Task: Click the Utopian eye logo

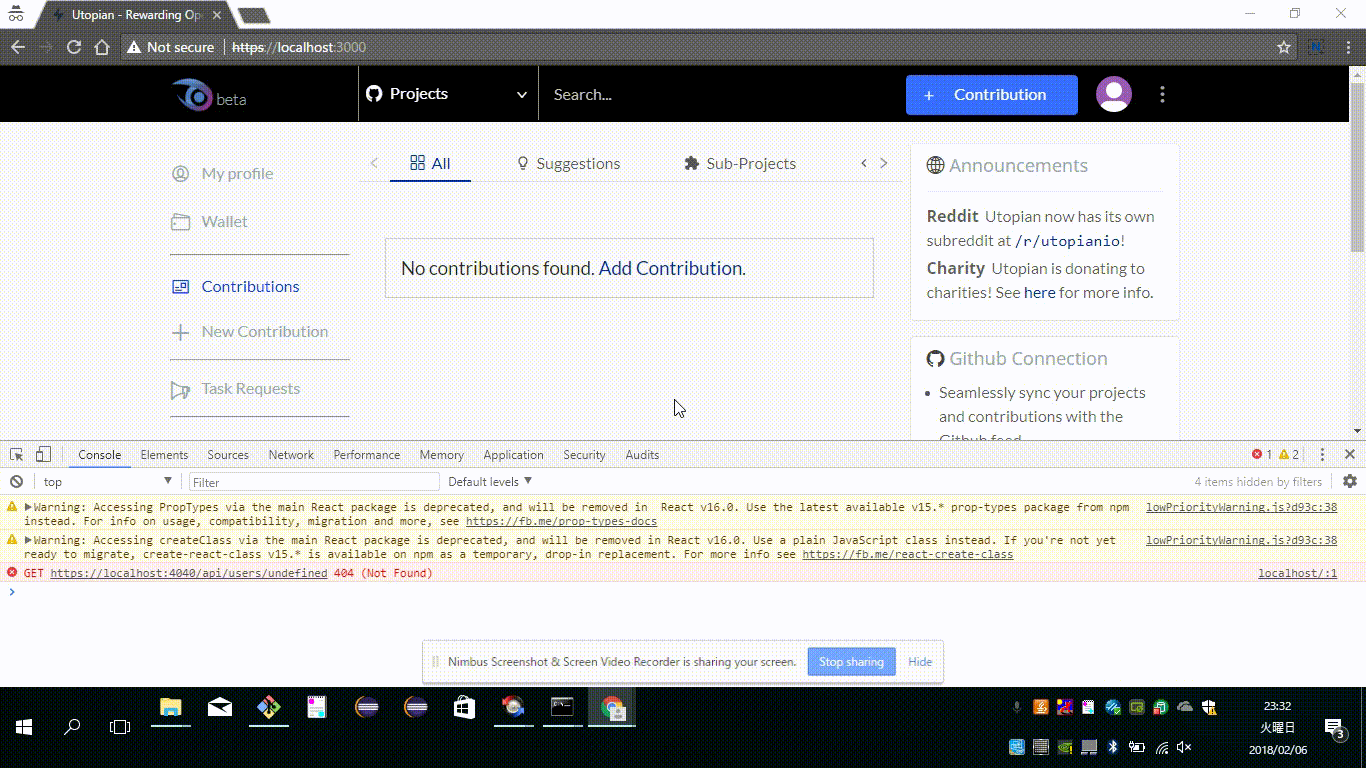Action: (x=191, y=95)
